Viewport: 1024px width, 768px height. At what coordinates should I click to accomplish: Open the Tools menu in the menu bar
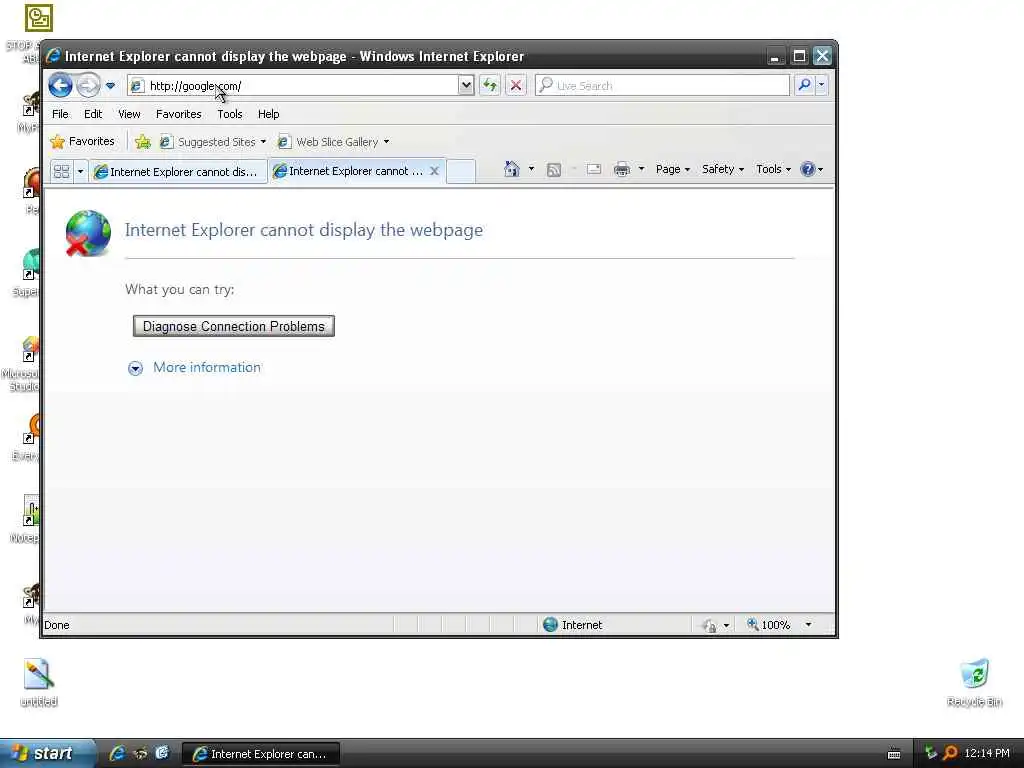tap(229, 114)
